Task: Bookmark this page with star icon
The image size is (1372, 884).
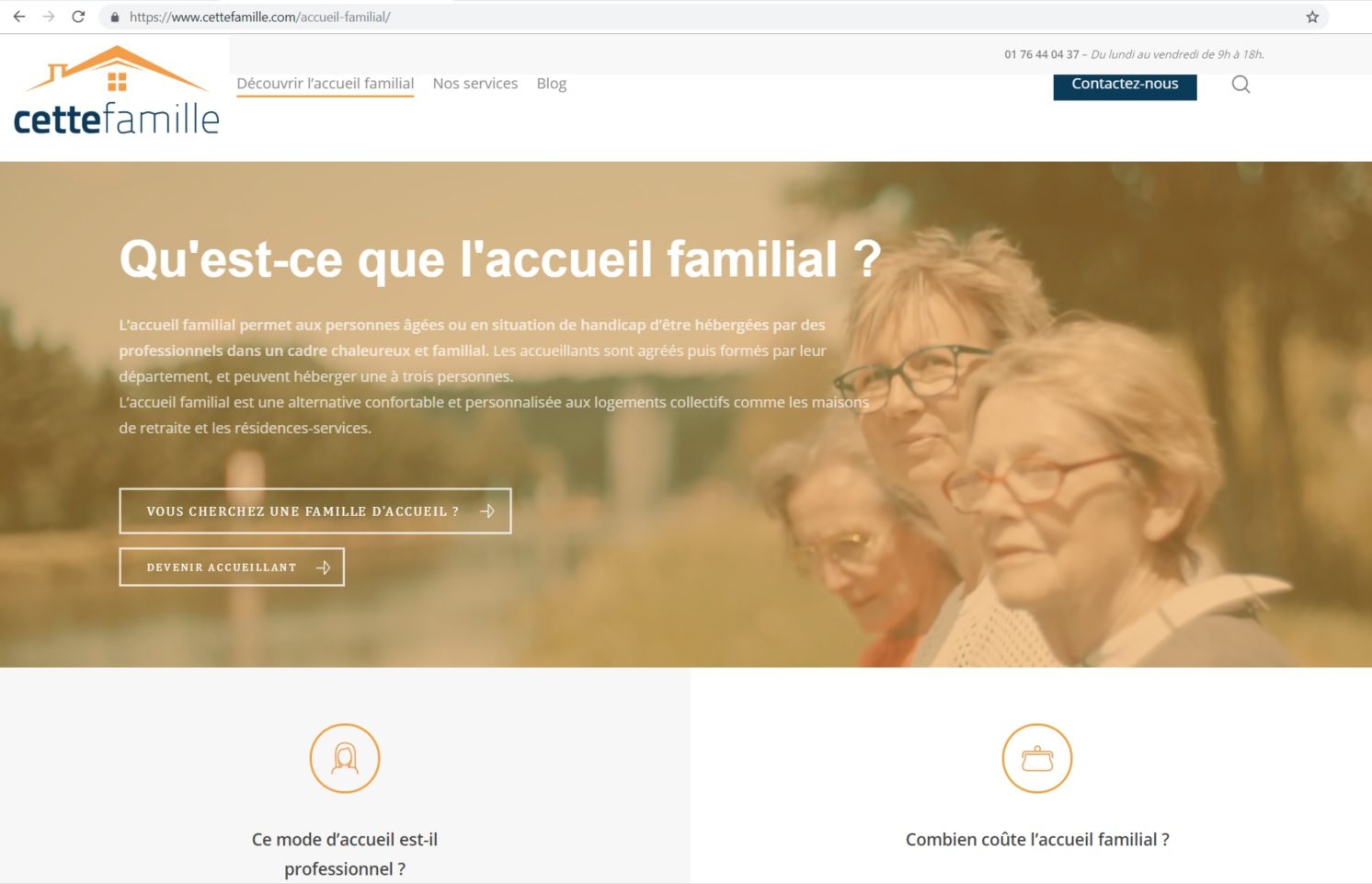Action: 1312,17
